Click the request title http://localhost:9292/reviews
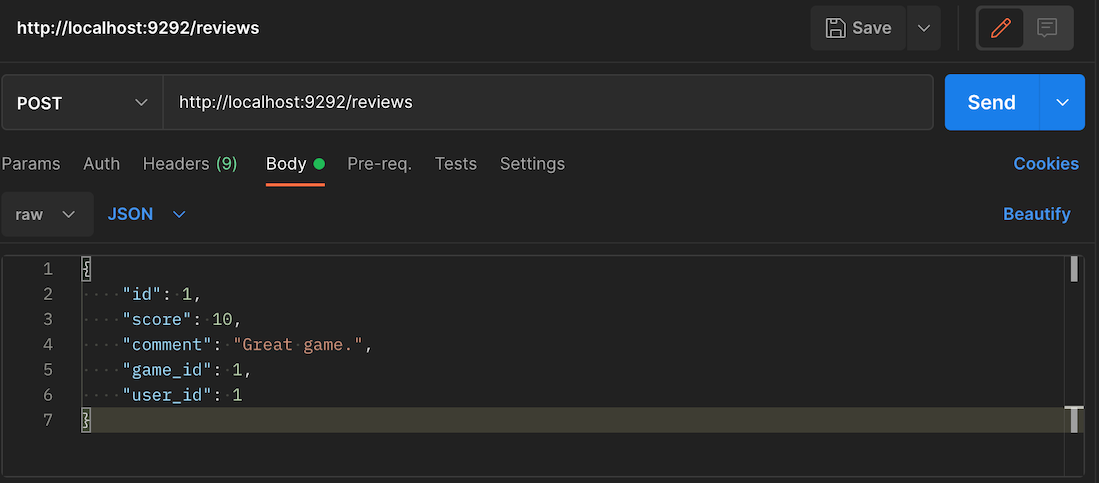 pos(138,28)
